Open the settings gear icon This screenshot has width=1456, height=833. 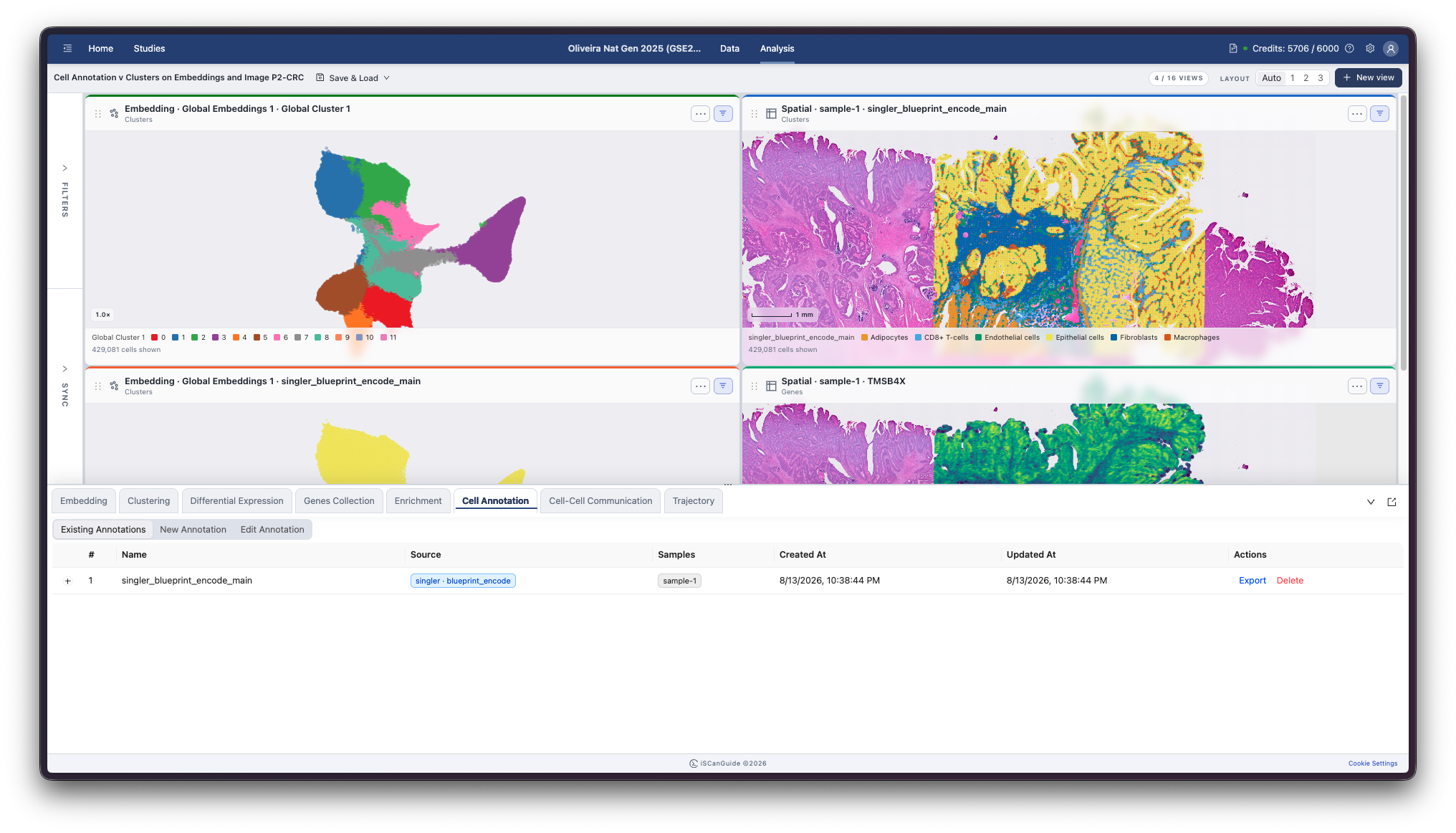pos(1369,49)
